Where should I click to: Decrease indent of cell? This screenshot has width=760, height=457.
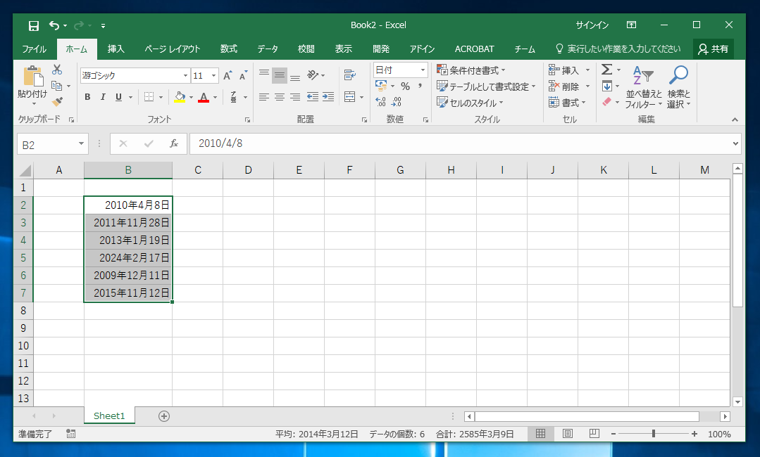[313, 97]
